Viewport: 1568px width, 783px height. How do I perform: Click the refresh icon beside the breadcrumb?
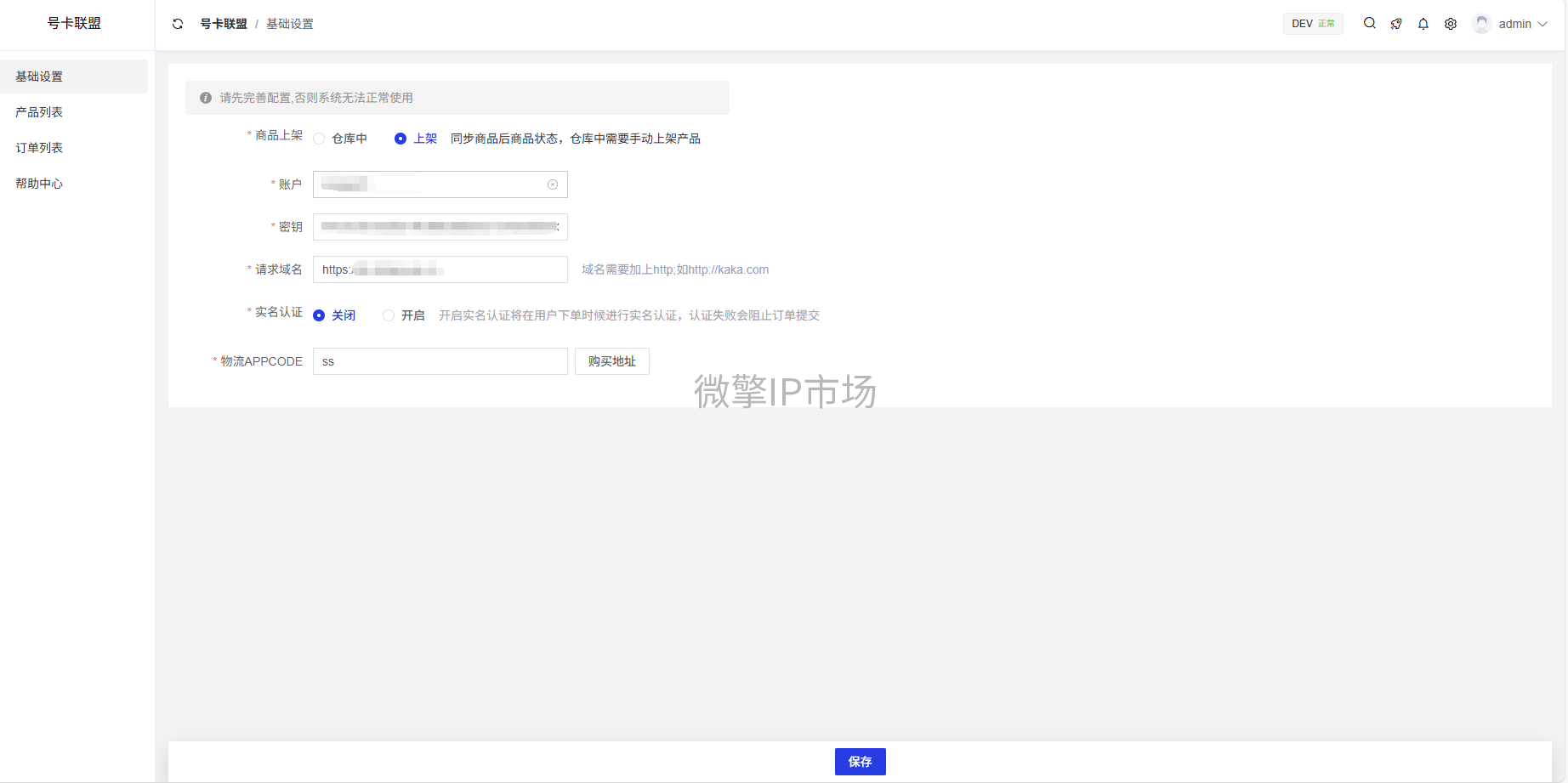click(178, 24)
